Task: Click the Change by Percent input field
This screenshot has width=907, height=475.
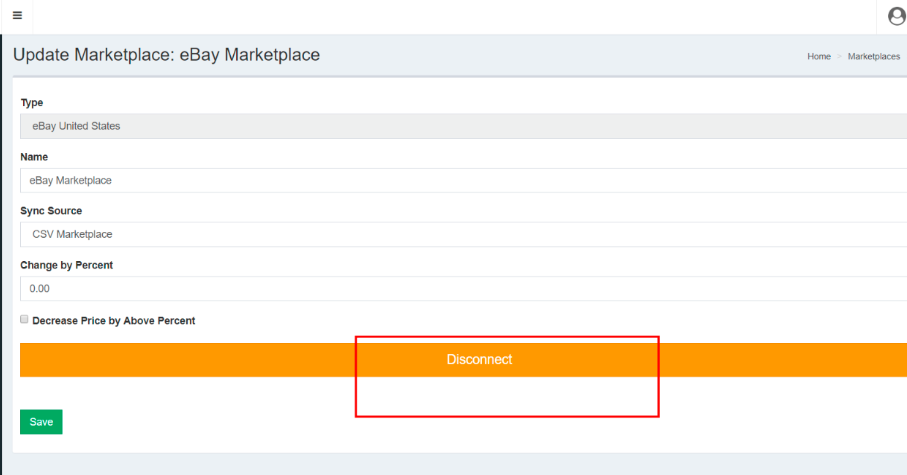Action: coord(463,289)
